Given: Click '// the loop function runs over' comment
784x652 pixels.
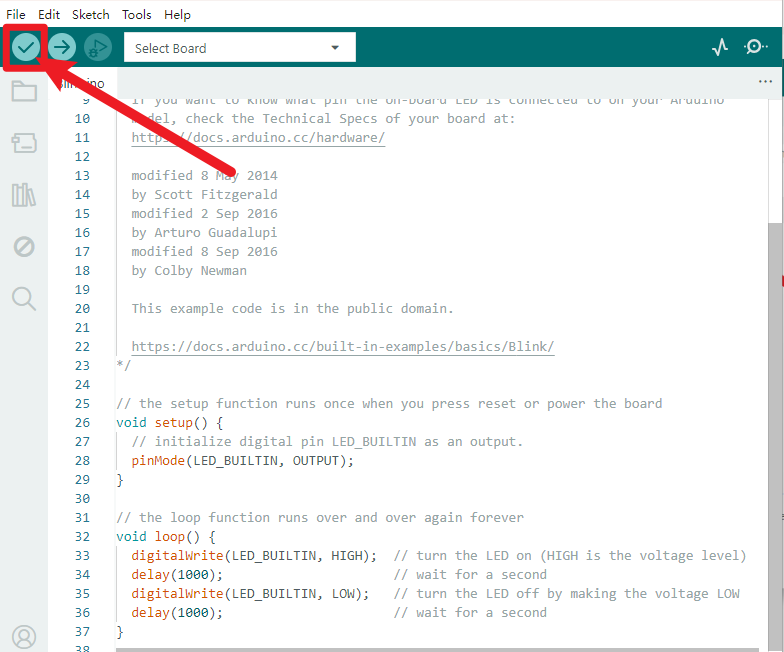Looking at the screenshot, I should (x=320, y=518).
